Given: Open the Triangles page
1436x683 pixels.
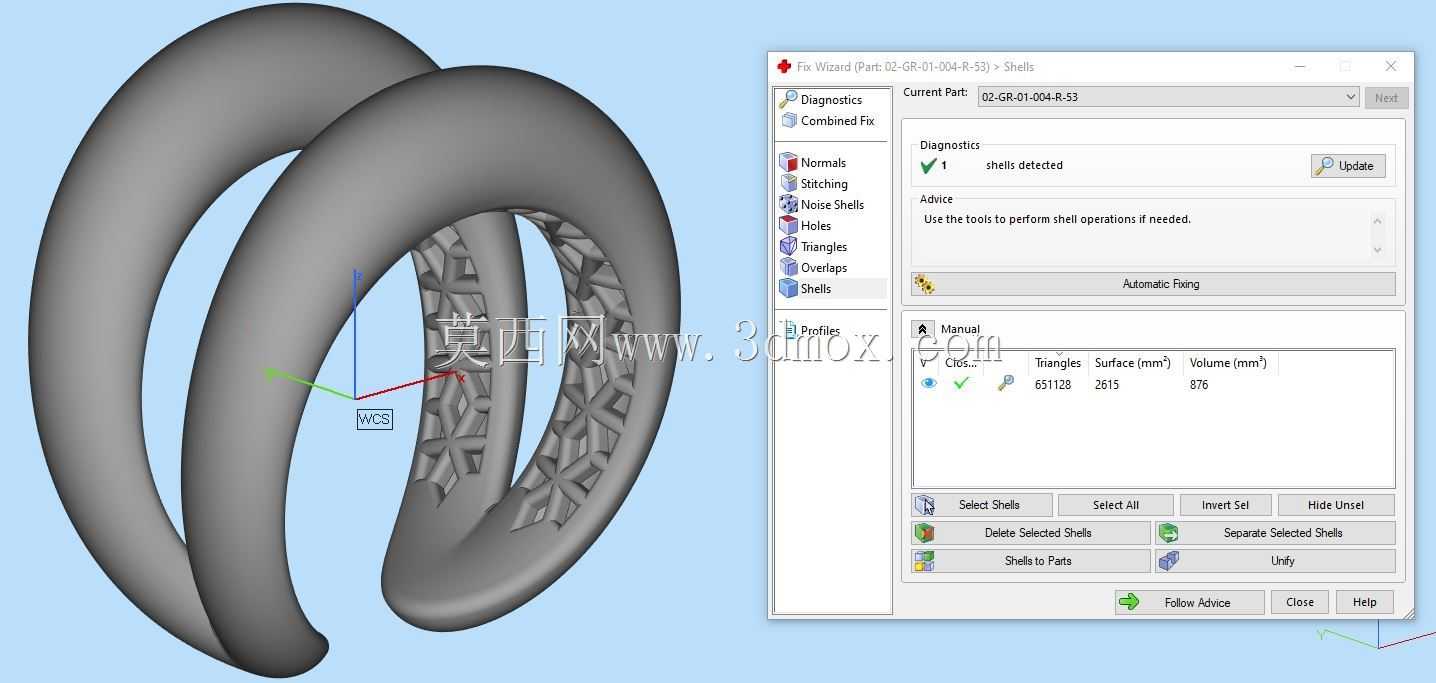Looking at the screenshot, I should [814, 247].
